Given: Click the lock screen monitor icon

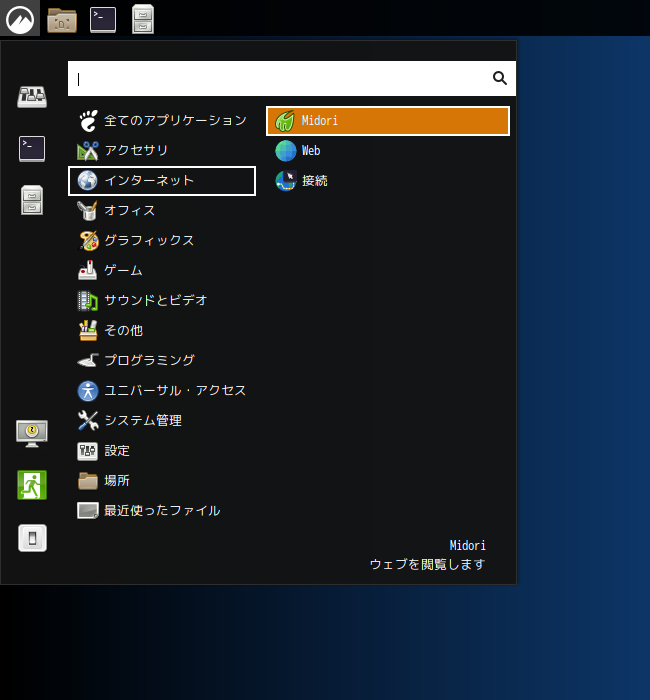Looking at the screenshot, I should coord(32,433).
